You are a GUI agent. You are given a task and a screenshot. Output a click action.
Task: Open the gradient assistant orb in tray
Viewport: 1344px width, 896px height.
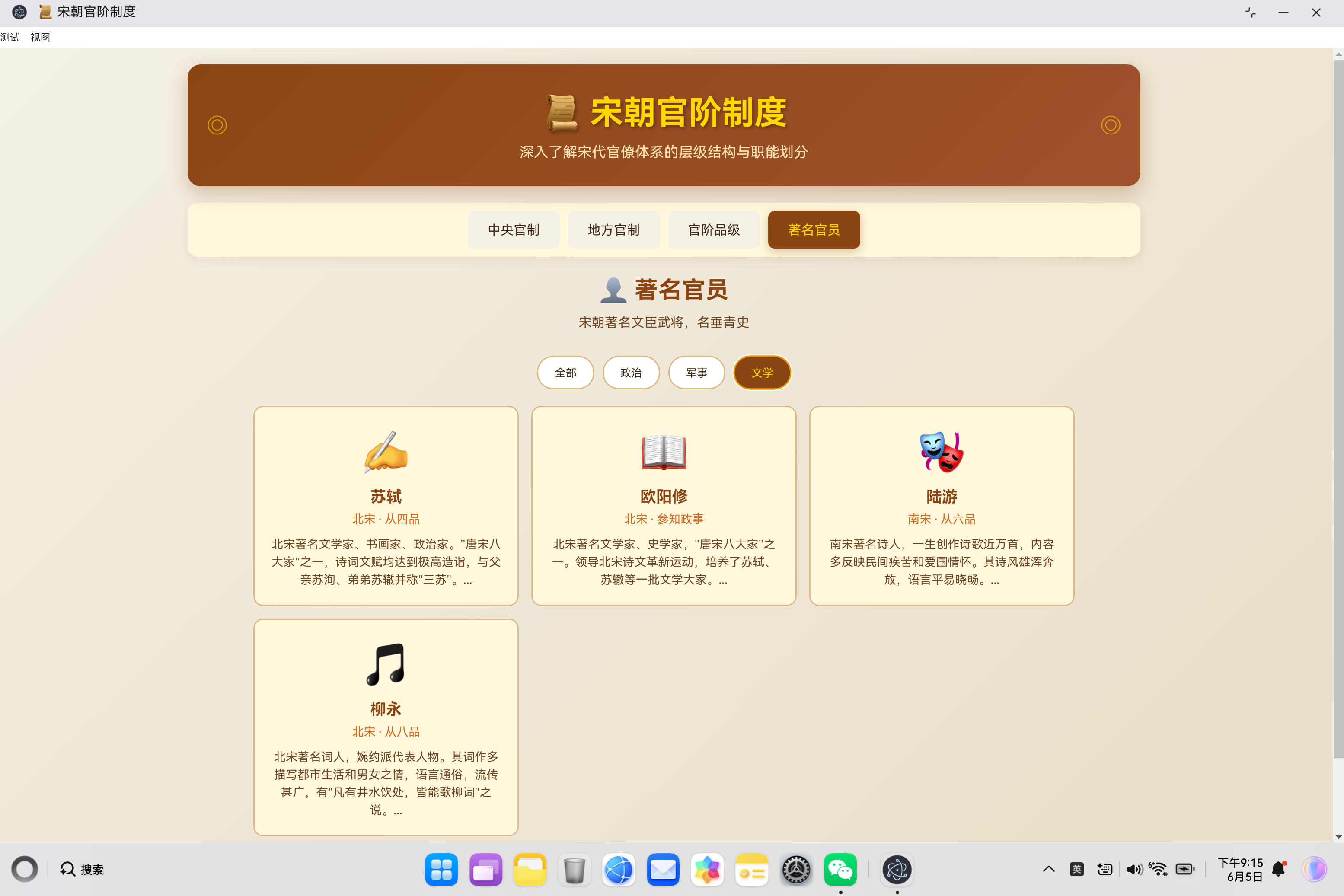1314,869
